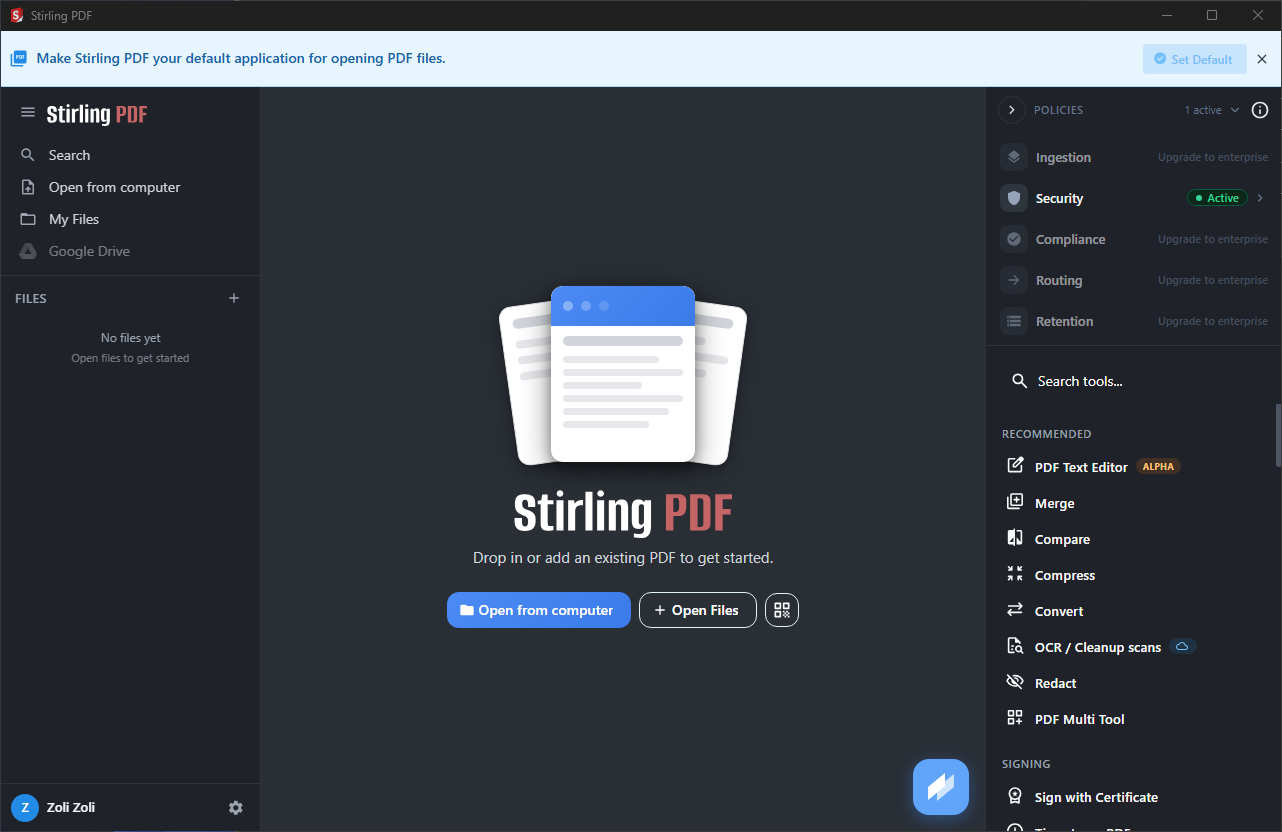1282x832 pixels.
Task: Click Upgrade to enterprise beside Routing
Action: coord(1213,280)
